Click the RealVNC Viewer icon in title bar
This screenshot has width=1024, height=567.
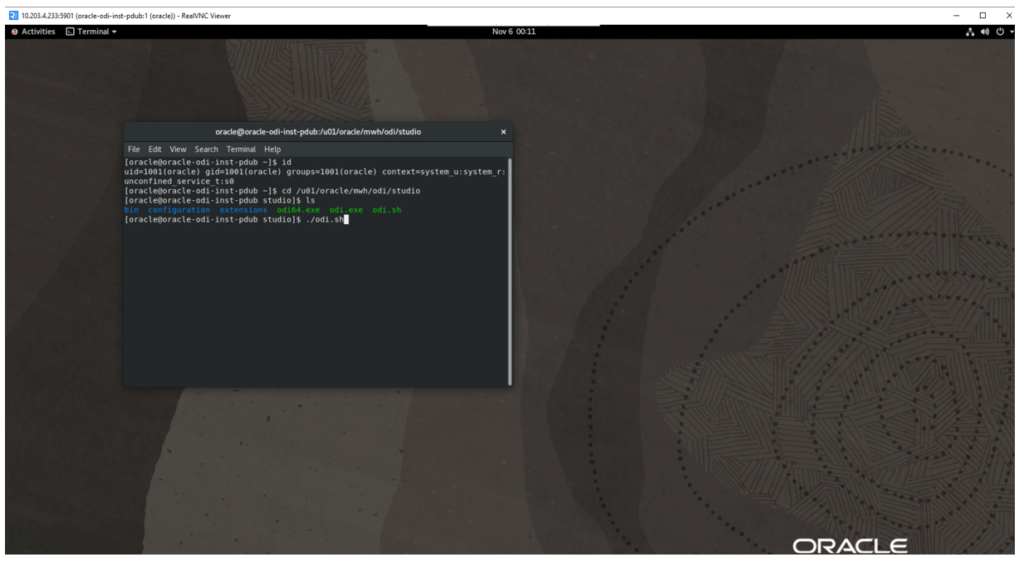10,15
